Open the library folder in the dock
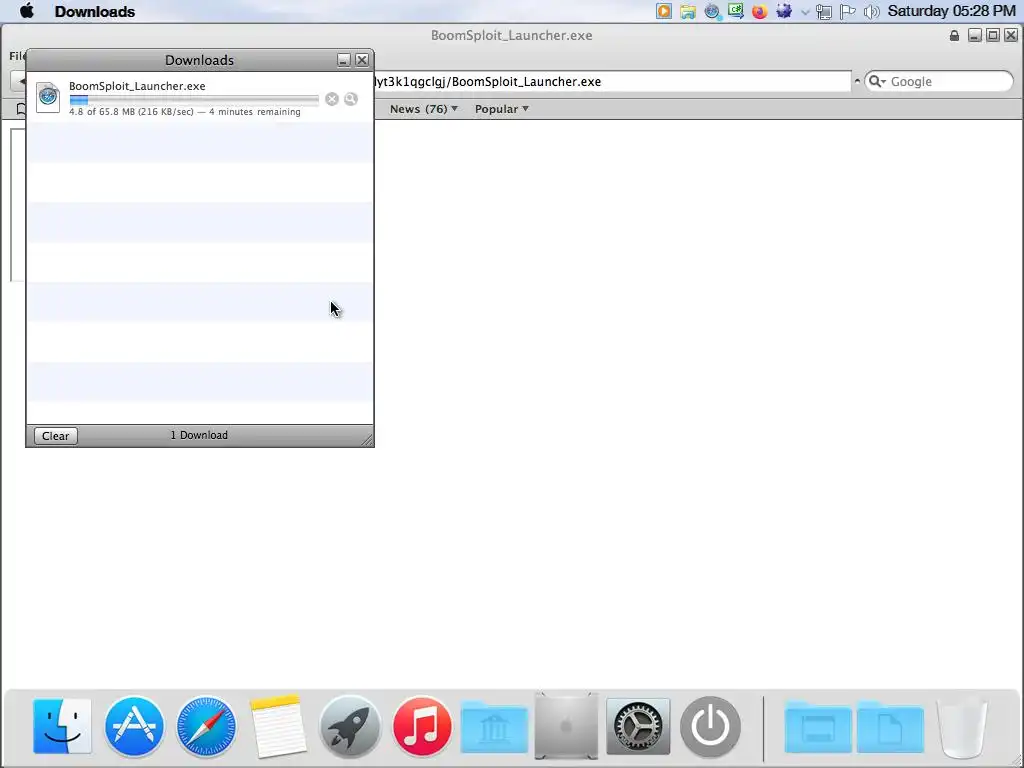This screenshot has height=768, width=1024. tap(494, 728)
